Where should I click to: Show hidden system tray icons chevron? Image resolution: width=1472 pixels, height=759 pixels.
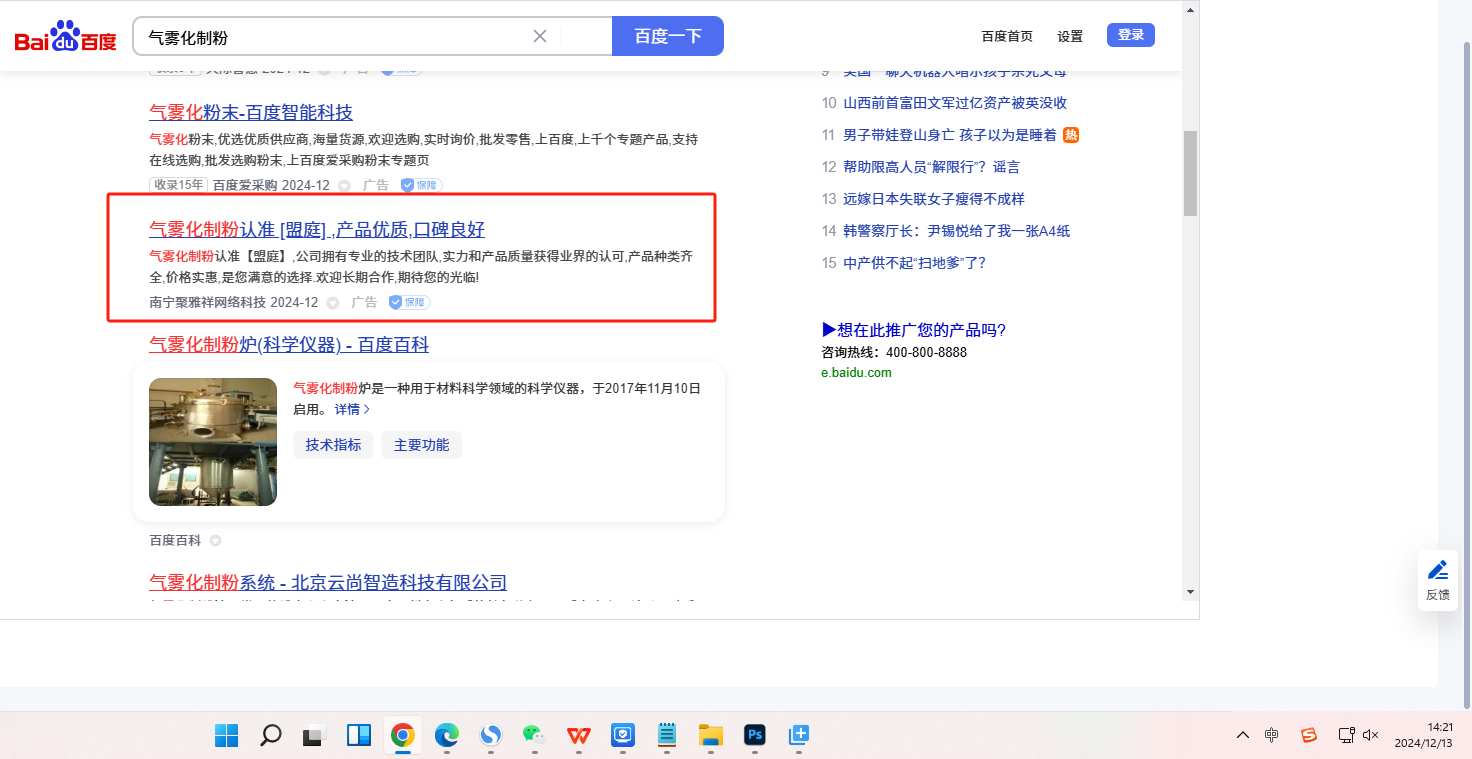1243,735
